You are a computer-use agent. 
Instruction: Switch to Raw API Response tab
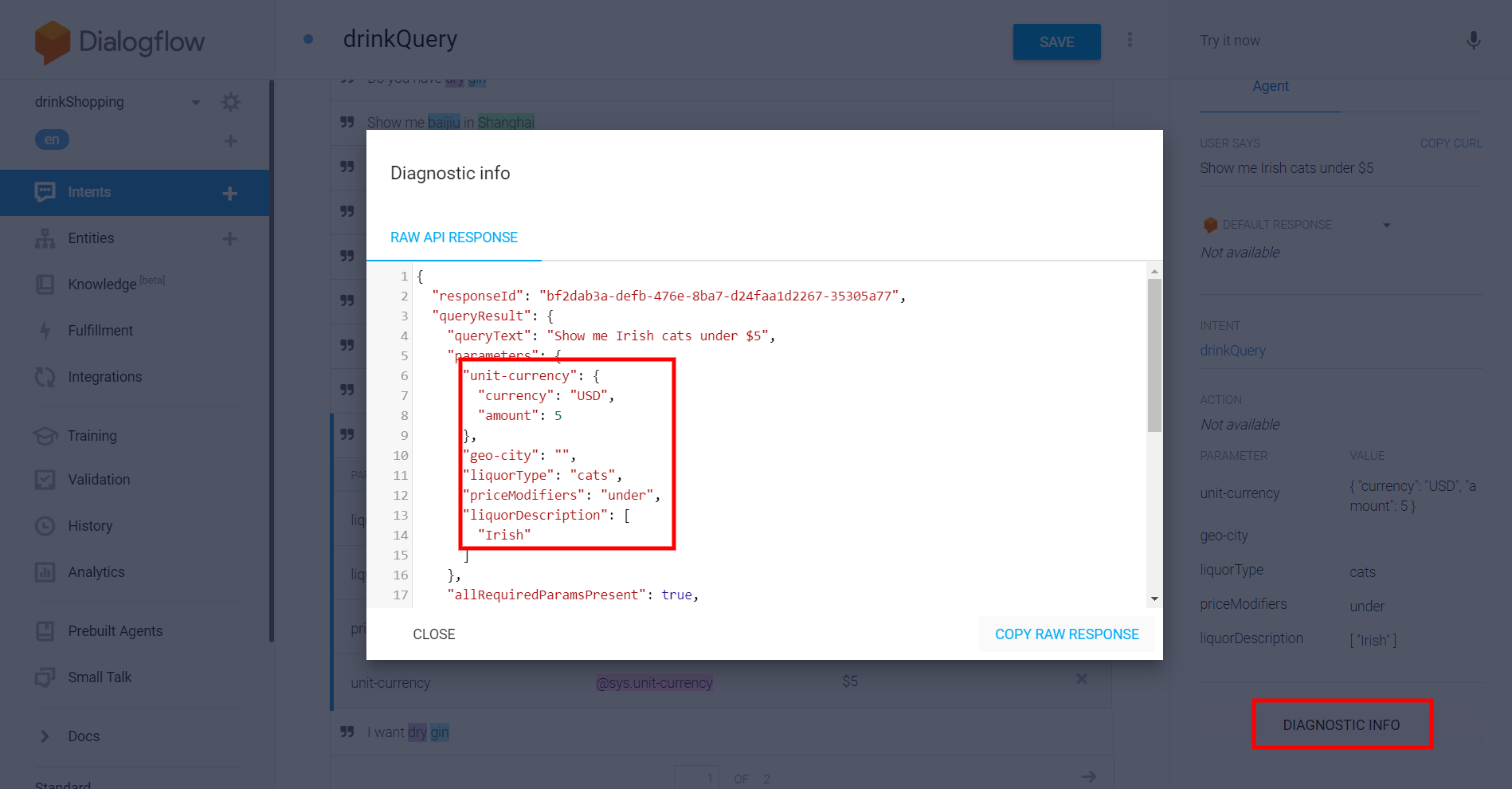tap(454, 237)
